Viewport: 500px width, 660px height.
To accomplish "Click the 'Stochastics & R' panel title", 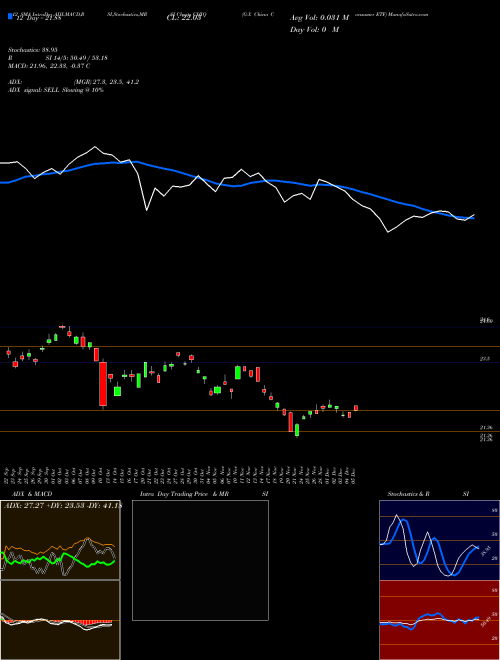I will tap(408, 494).
